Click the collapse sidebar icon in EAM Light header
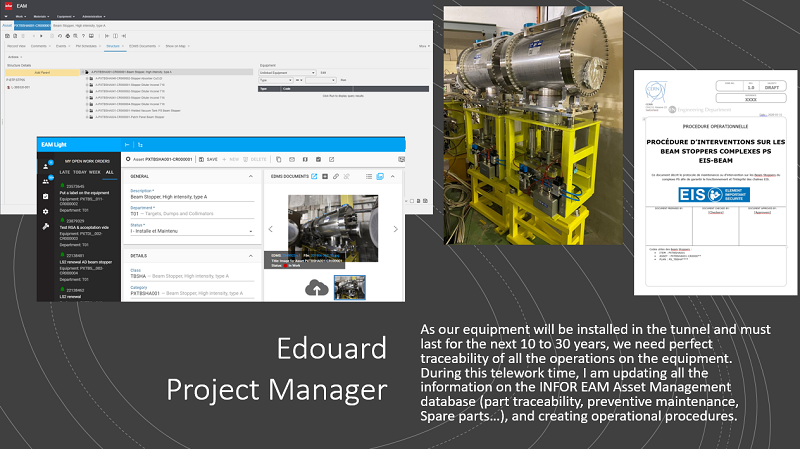 click(127, 145)
